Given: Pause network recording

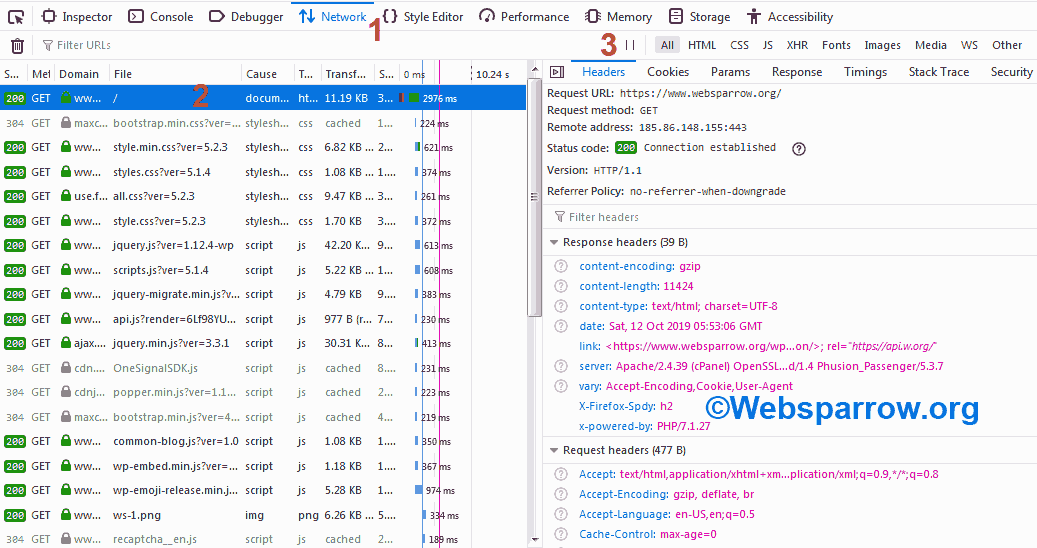Looking at the screenshot, I should [630, 45].
